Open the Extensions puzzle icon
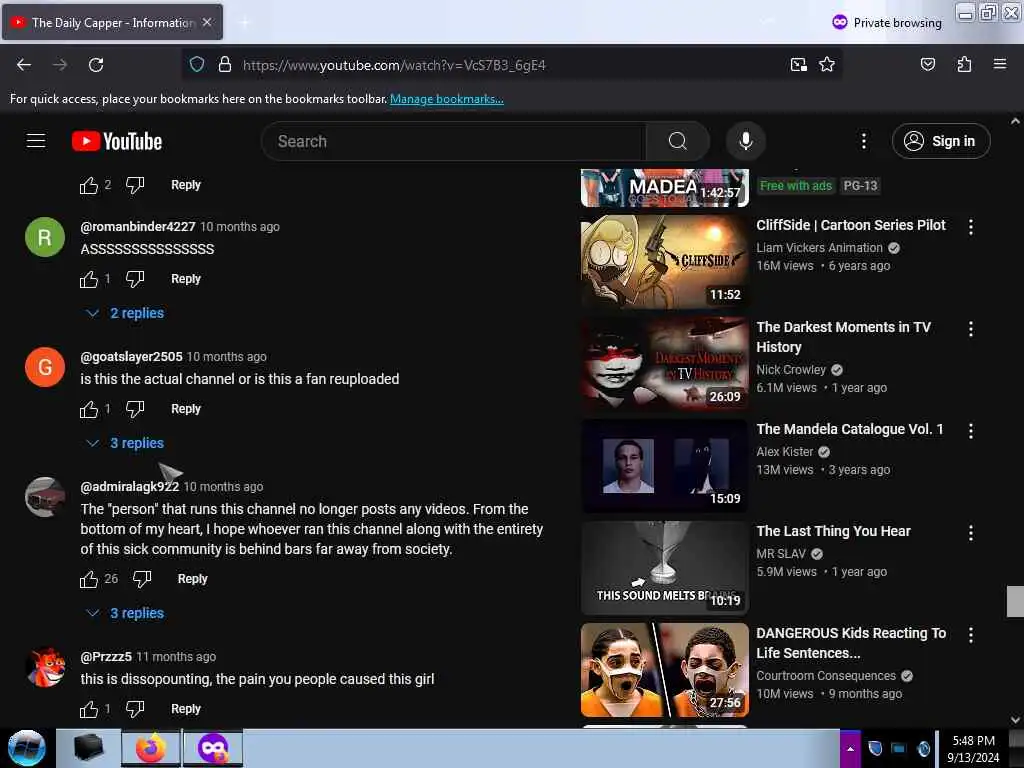 coord(964,64)
